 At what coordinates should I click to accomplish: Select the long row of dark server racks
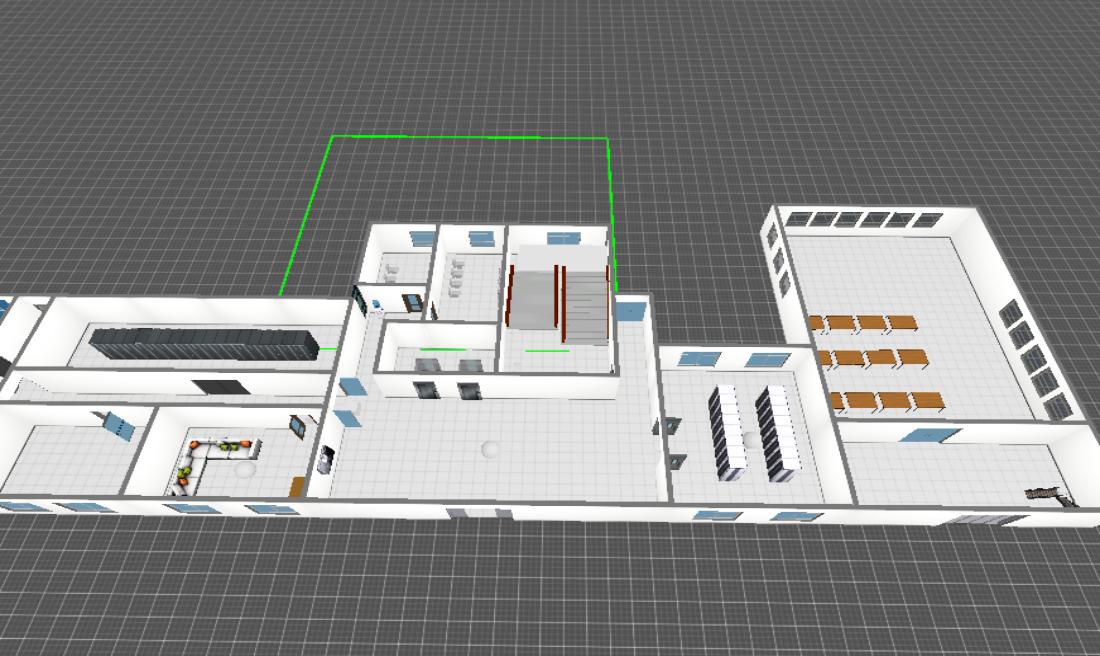click(x=204, y=344)
